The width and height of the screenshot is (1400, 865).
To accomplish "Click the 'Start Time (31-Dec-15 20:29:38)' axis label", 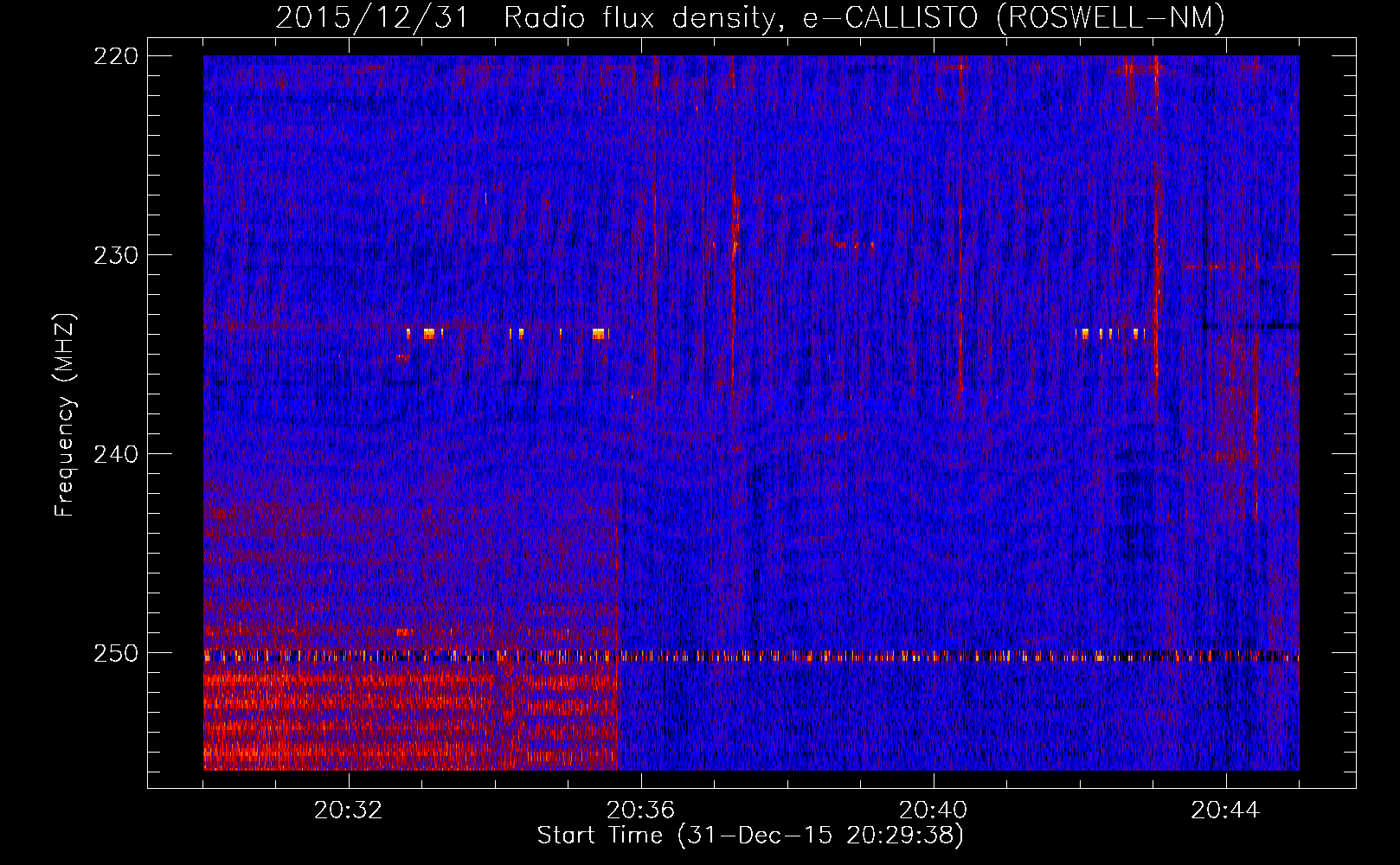I will [x=750, y=836].
